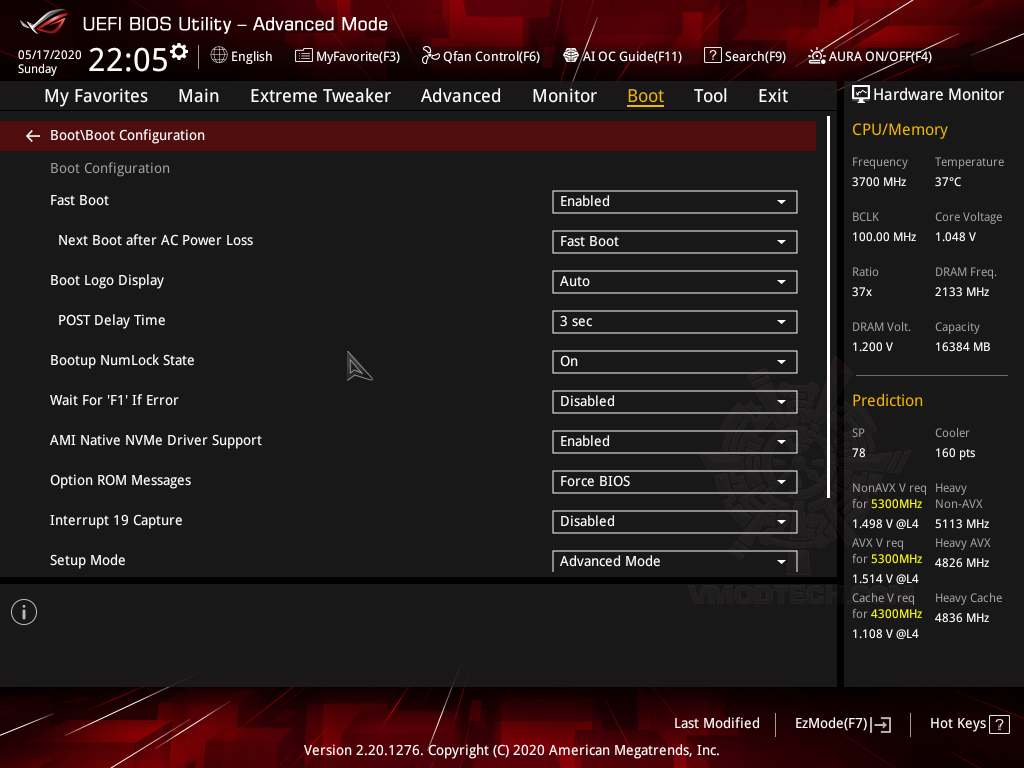Click the right-side scrollbar thumb

pos(831,300)
